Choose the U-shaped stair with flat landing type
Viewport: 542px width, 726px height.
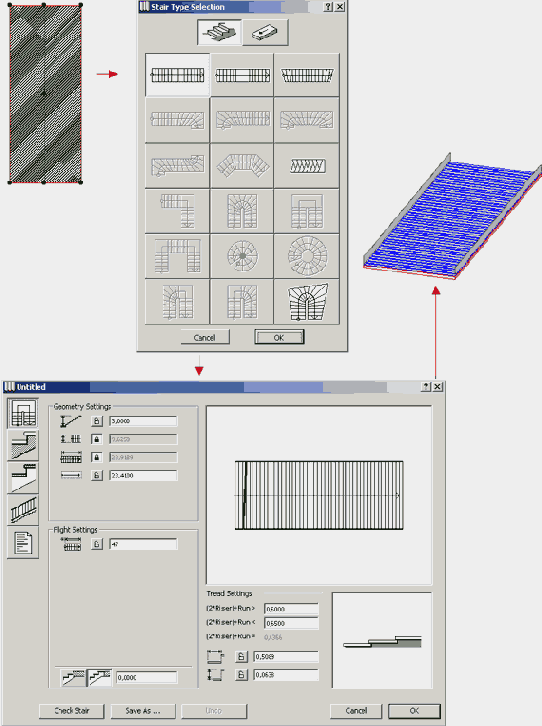pos(307,211)
